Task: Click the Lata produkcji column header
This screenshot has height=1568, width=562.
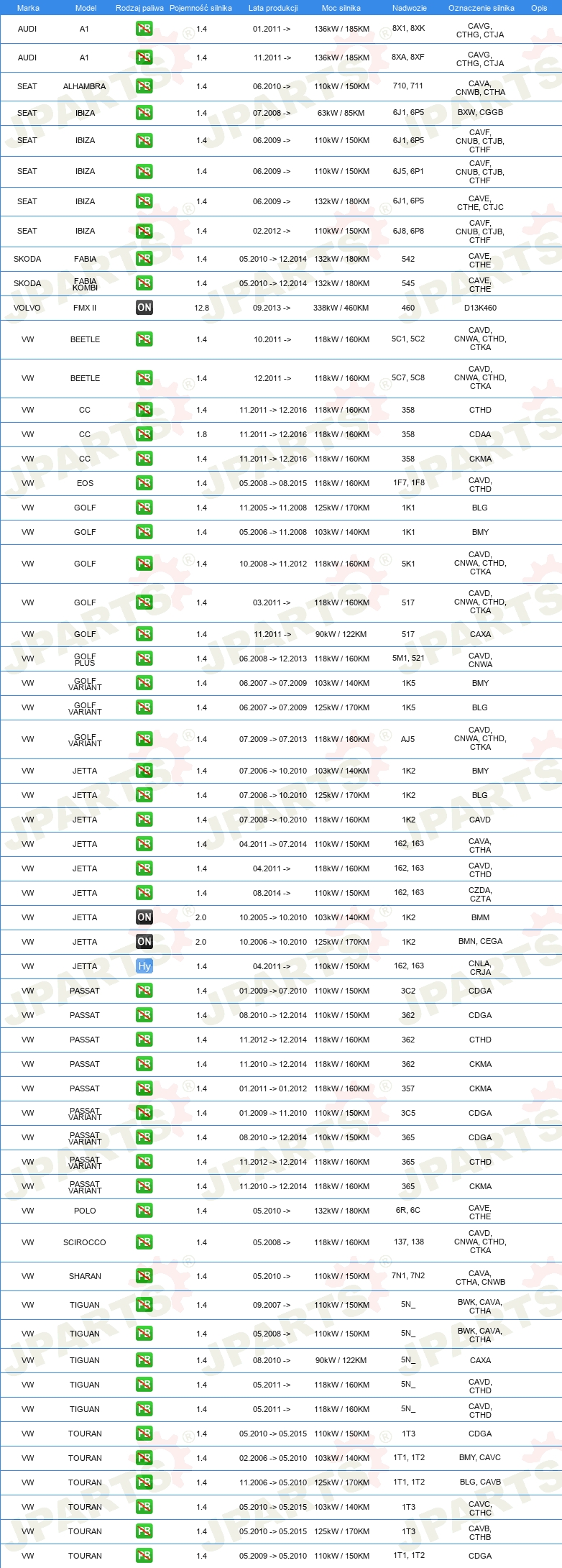Action: coord(273,8)
